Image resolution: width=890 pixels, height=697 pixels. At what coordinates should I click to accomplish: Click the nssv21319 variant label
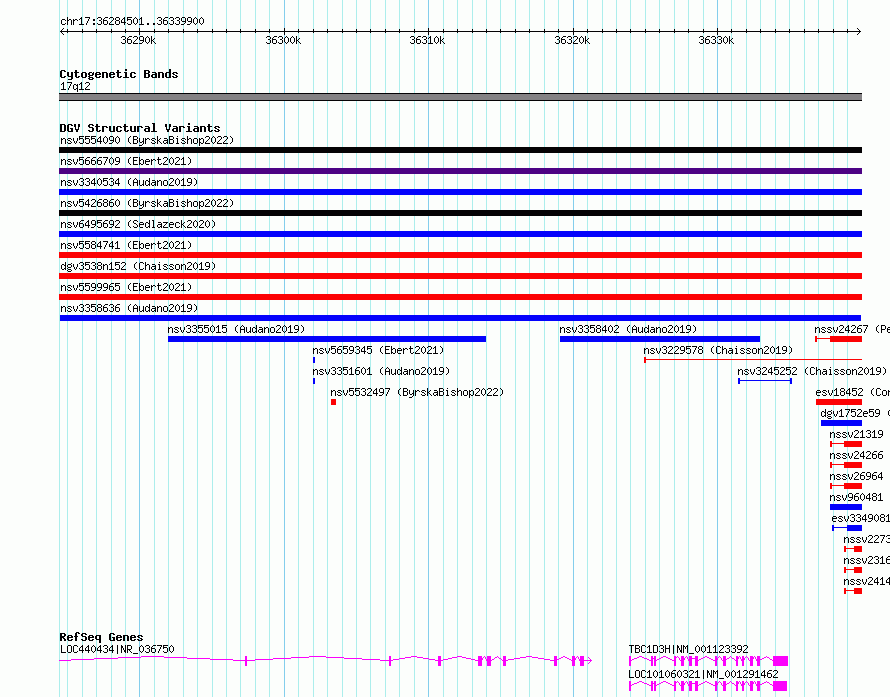(856, 434)
